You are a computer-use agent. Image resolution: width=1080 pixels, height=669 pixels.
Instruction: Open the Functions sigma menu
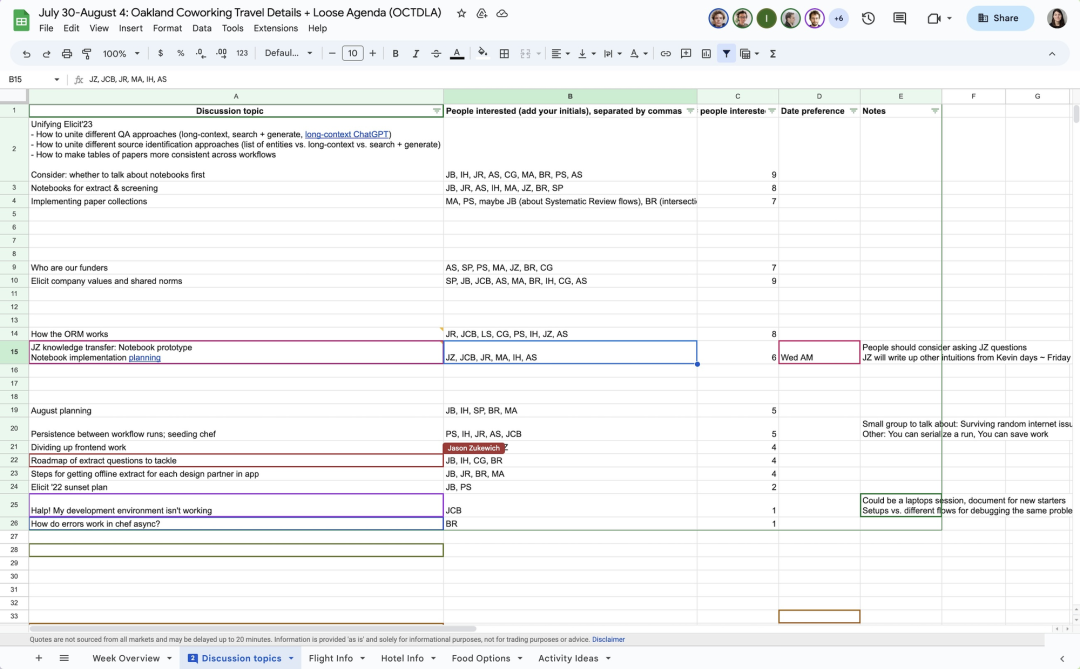[x=773, y=54]
